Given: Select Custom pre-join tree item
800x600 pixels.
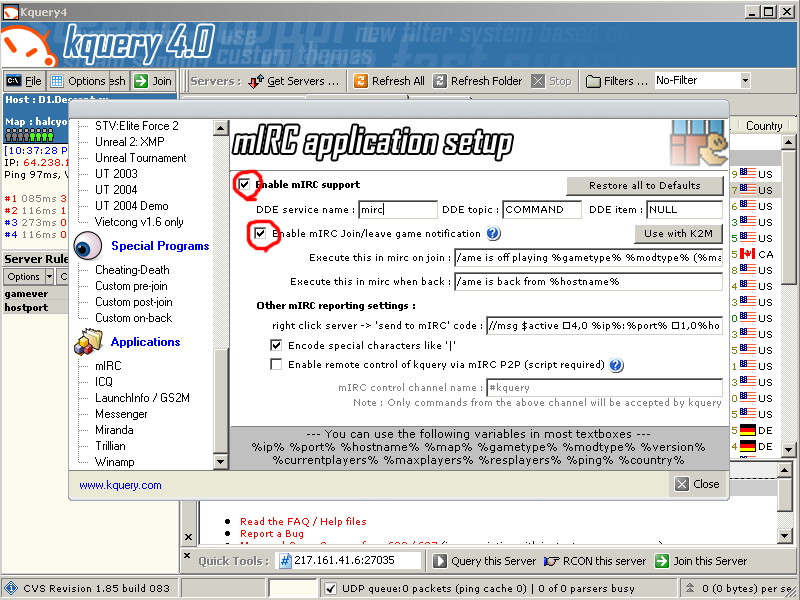Looking at the screenshot, I should [x=131, y=286].
